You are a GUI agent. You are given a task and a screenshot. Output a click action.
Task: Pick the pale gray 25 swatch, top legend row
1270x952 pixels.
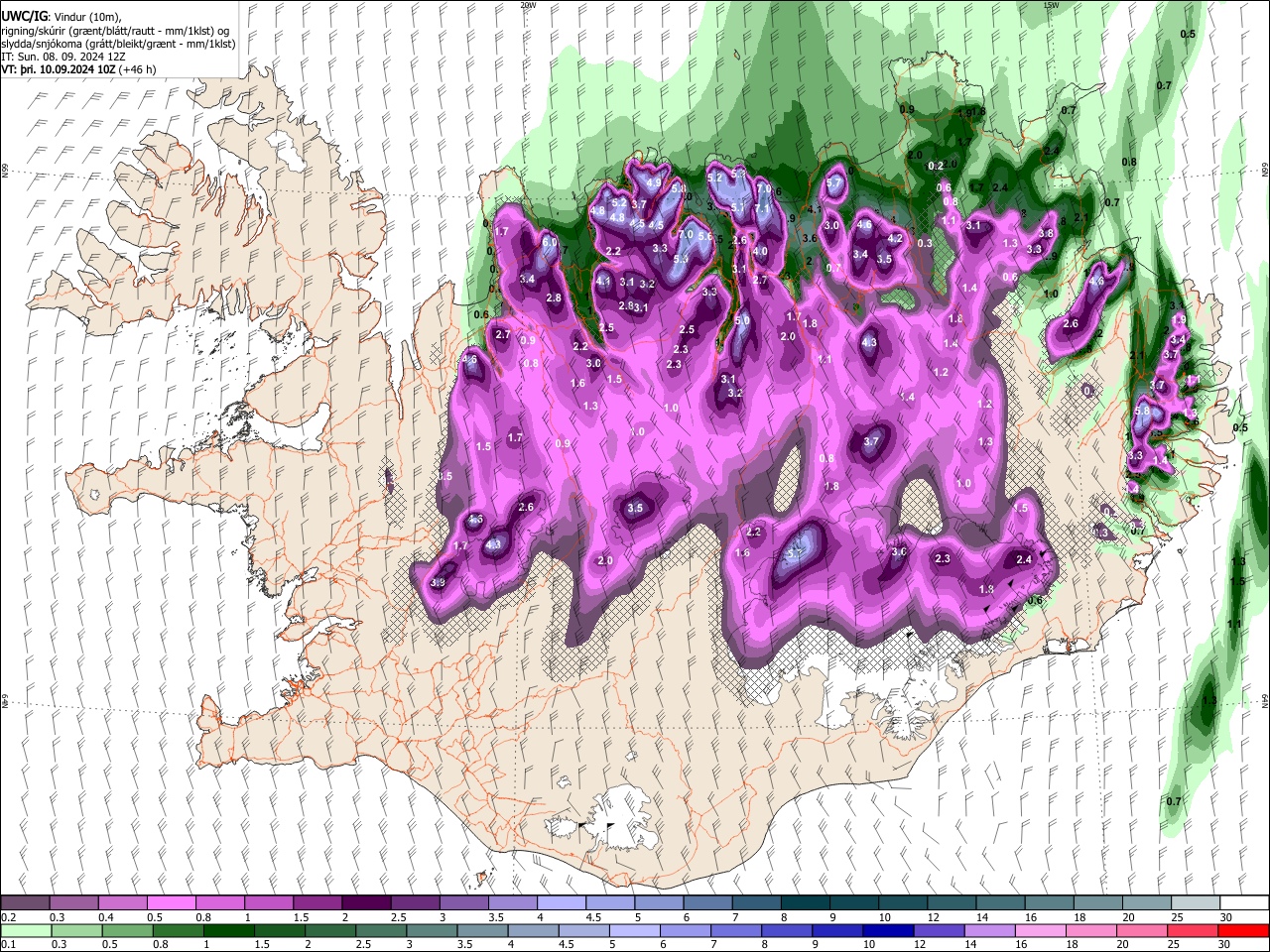[x=1194, y=903]
